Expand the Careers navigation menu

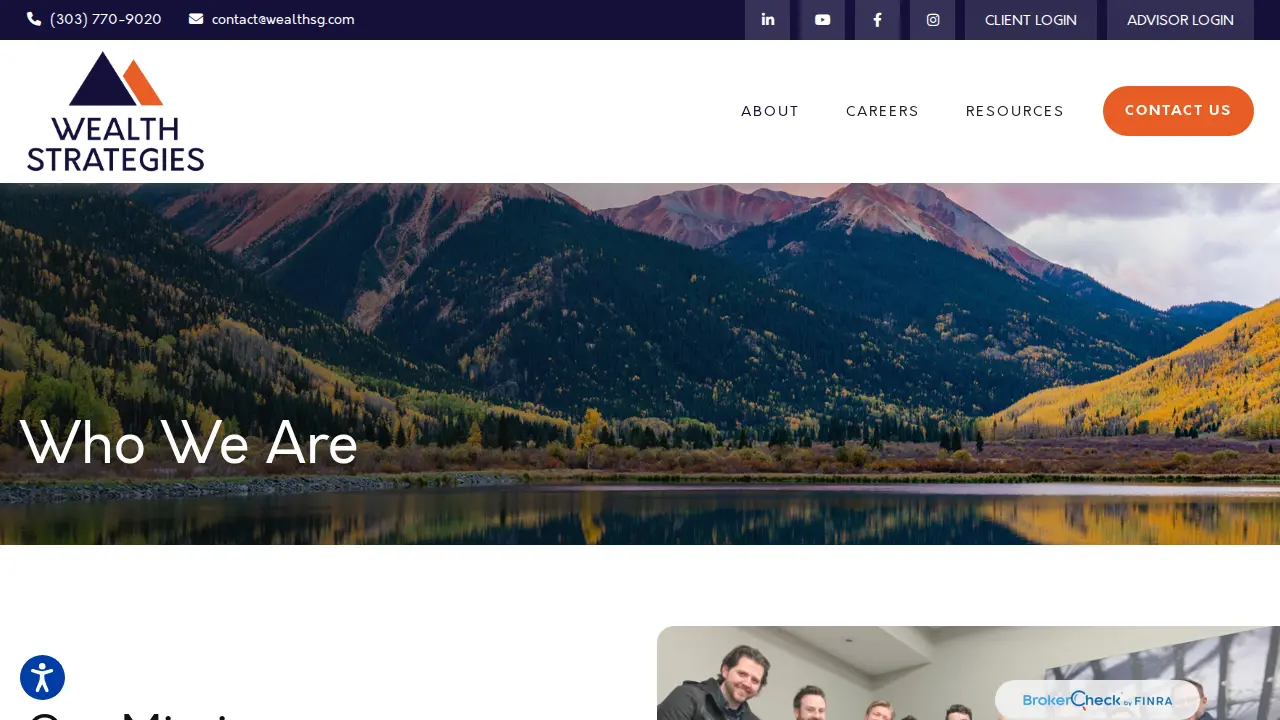pos(882,111)
